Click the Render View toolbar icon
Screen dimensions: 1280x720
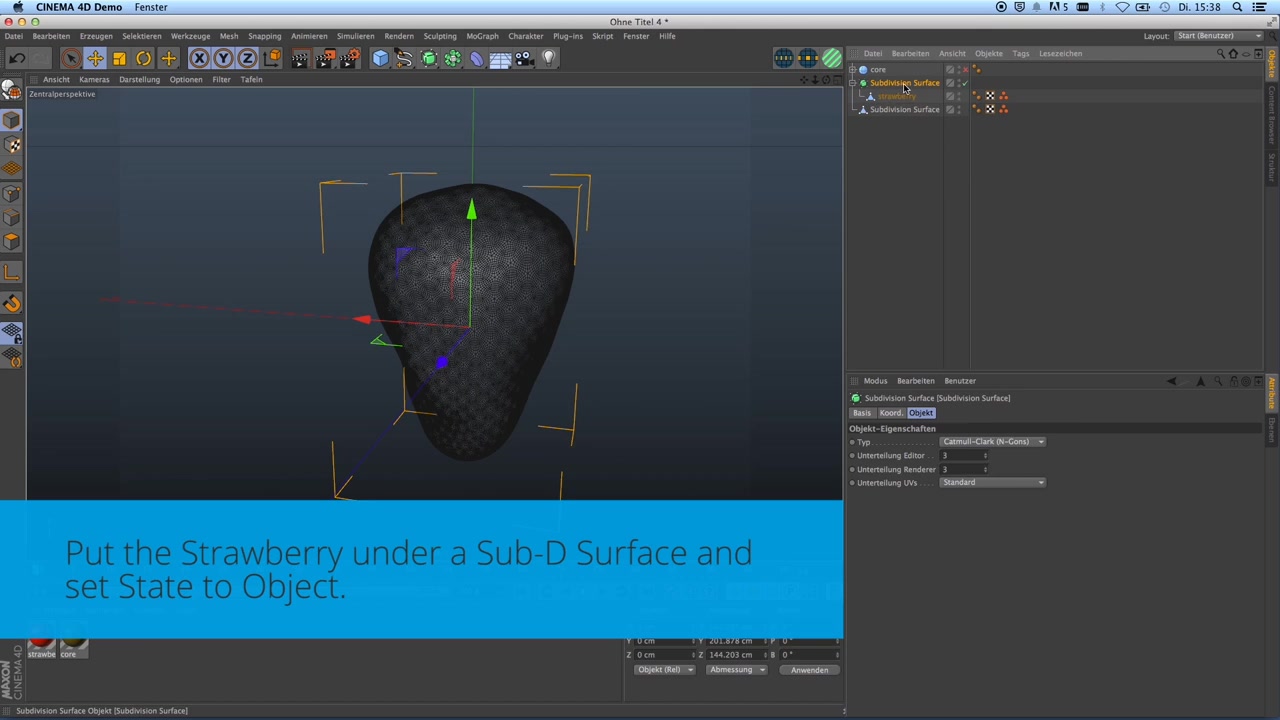(x=300, y=58)
